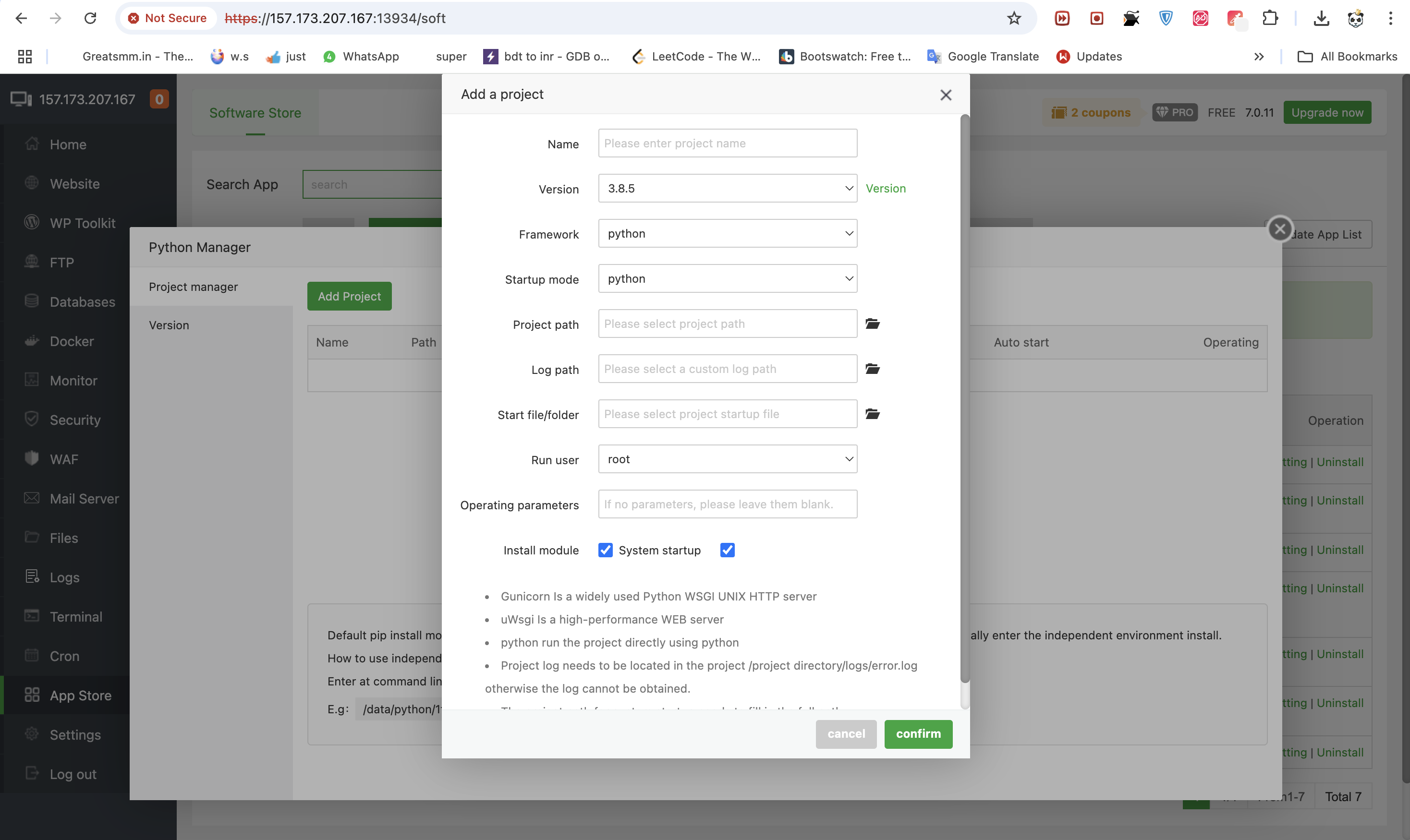
Task: Open the browser extensions puzzle icon
Action: tap(1270, 18)
